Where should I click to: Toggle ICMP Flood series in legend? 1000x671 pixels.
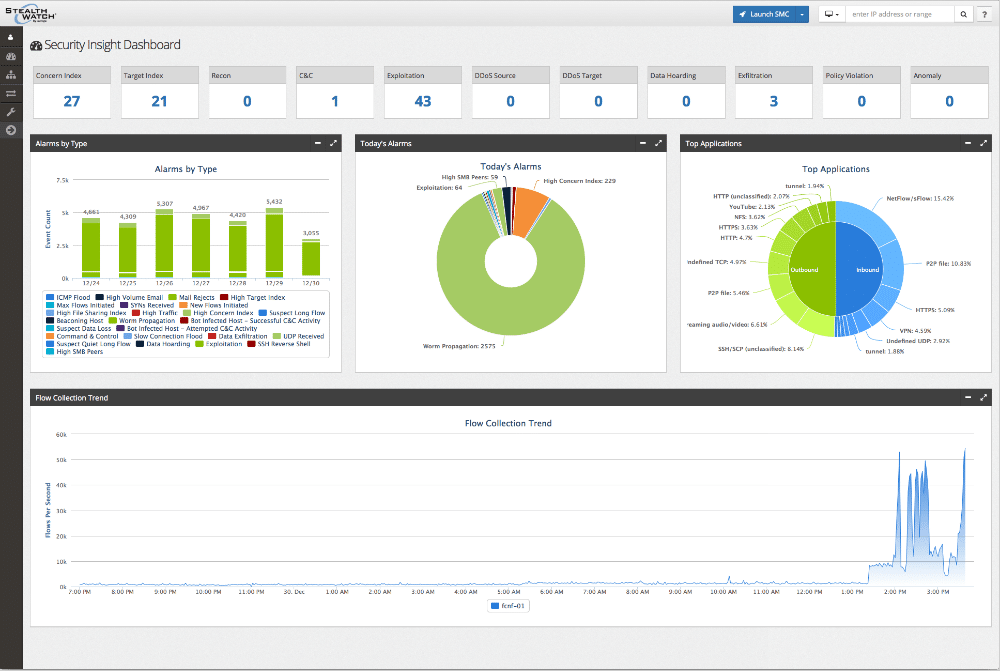coord(68,297)
